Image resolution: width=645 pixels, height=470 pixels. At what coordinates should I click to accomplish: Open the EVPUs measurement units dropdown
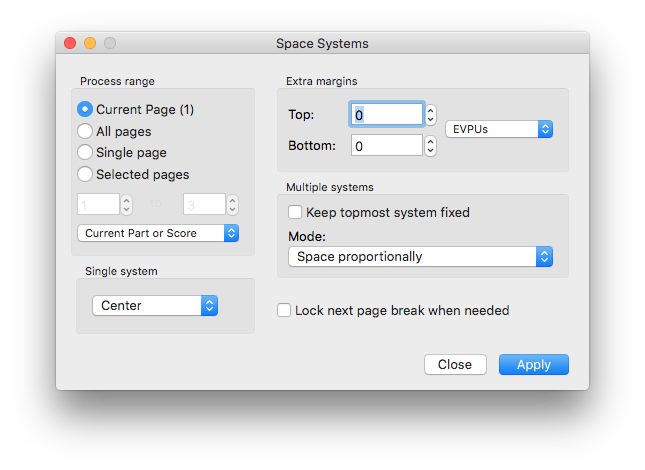click(x=499, y=129)
